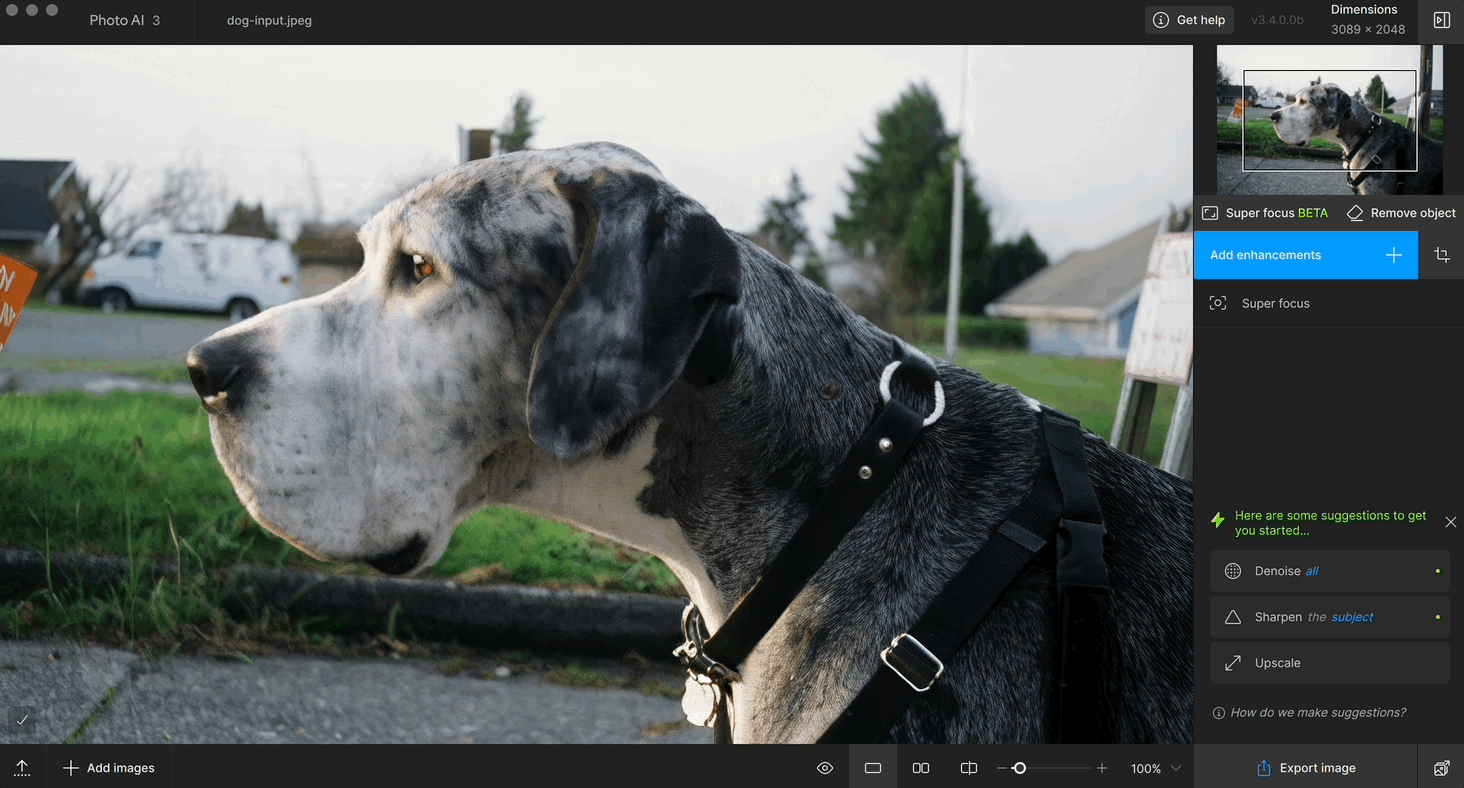Select the crop tool icon

click(1441, 255)
